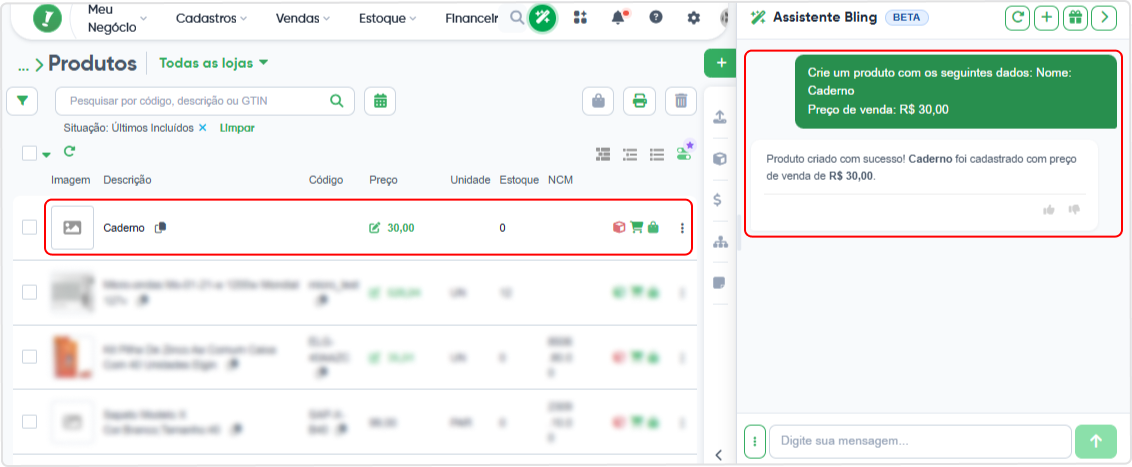Open the apps grid icon in top bar
Viewport: 1132px width, 467px height.
click(x=580, y=18)
